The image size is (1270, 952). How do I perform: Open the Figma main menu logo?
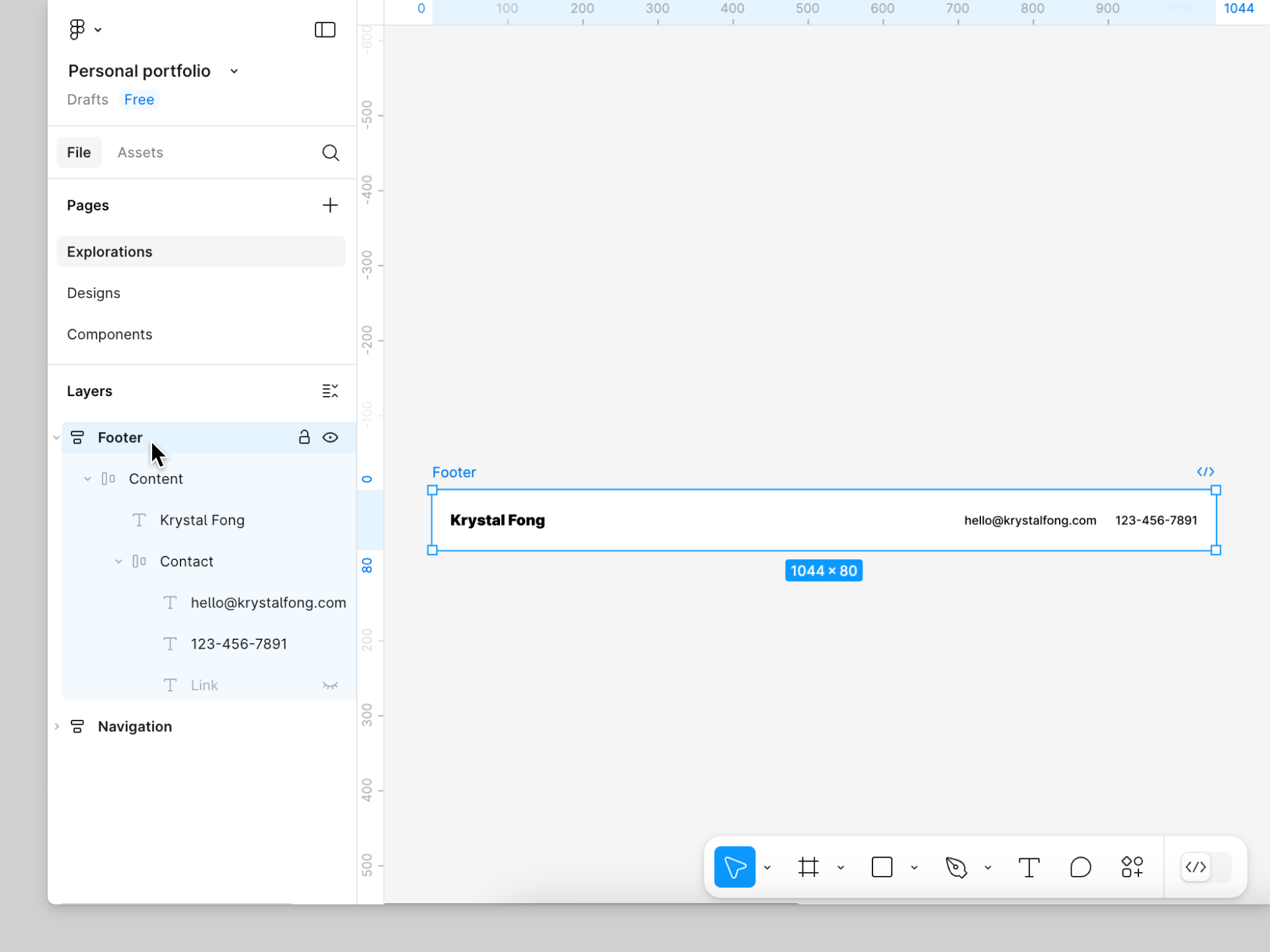click(77, 29)
